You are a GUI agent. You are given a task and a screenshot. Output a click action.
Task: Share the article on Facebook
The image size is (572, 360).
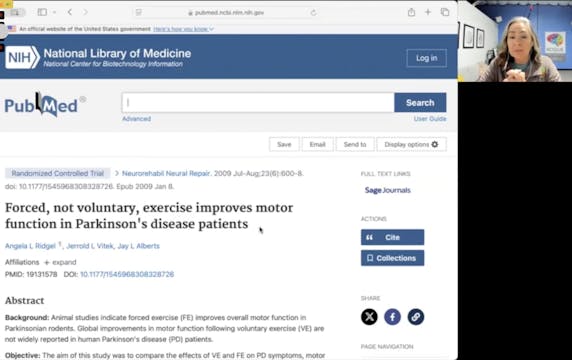pyautogui.click(x=393, y=317)
